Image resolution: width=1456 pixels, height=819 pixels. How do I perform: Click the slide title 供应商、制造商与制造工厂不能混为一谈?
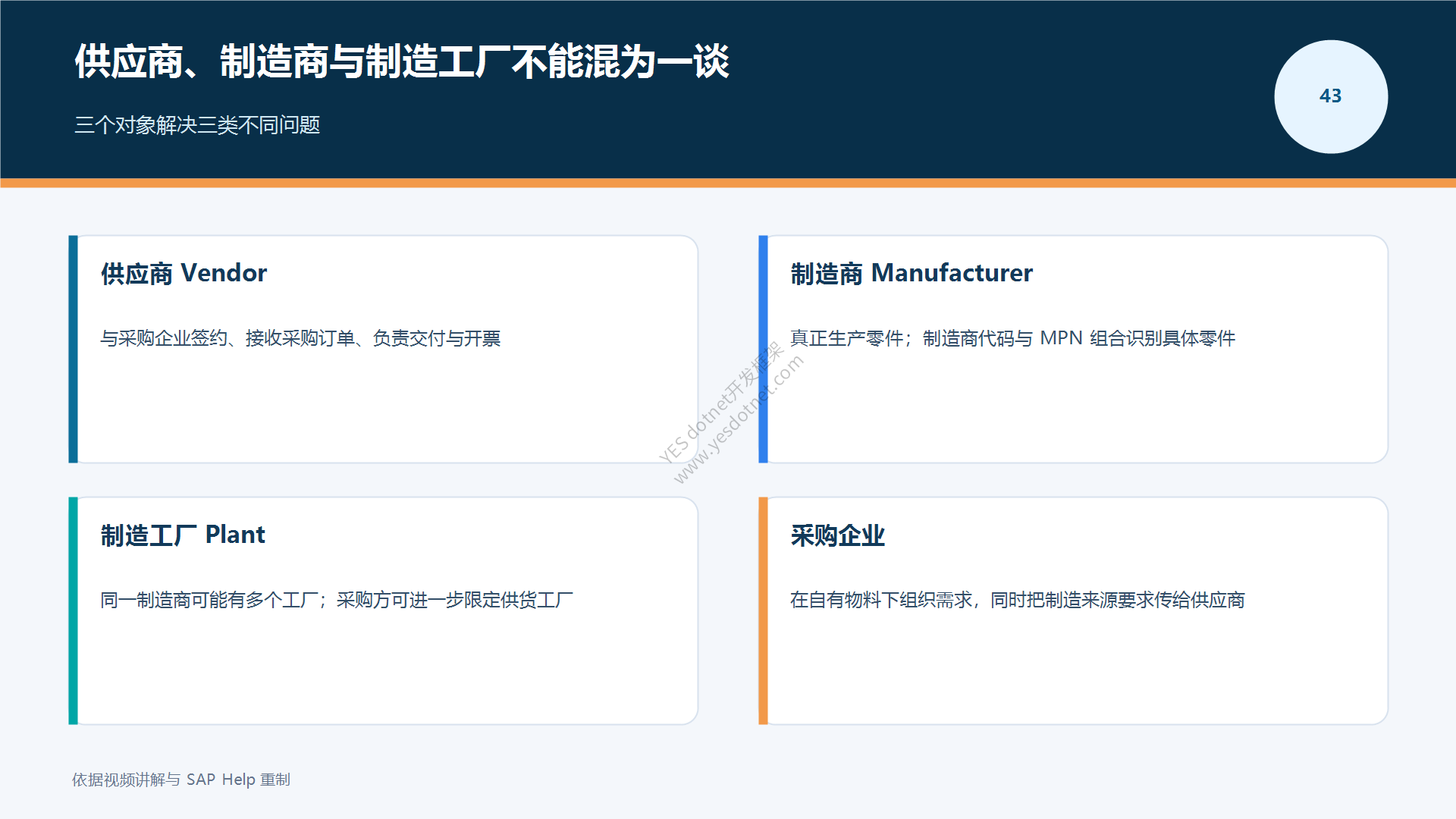click(402, 61)
